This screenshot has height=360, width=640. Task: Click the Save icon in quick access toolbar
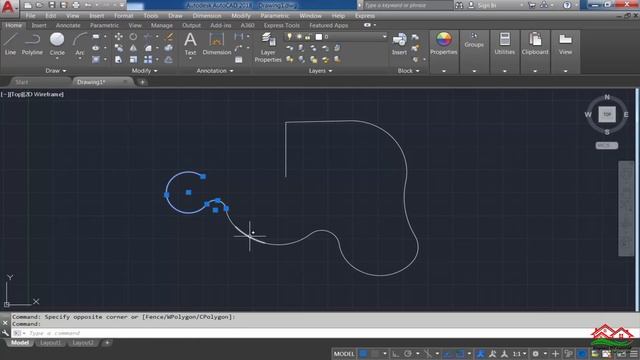coord(52,5)
